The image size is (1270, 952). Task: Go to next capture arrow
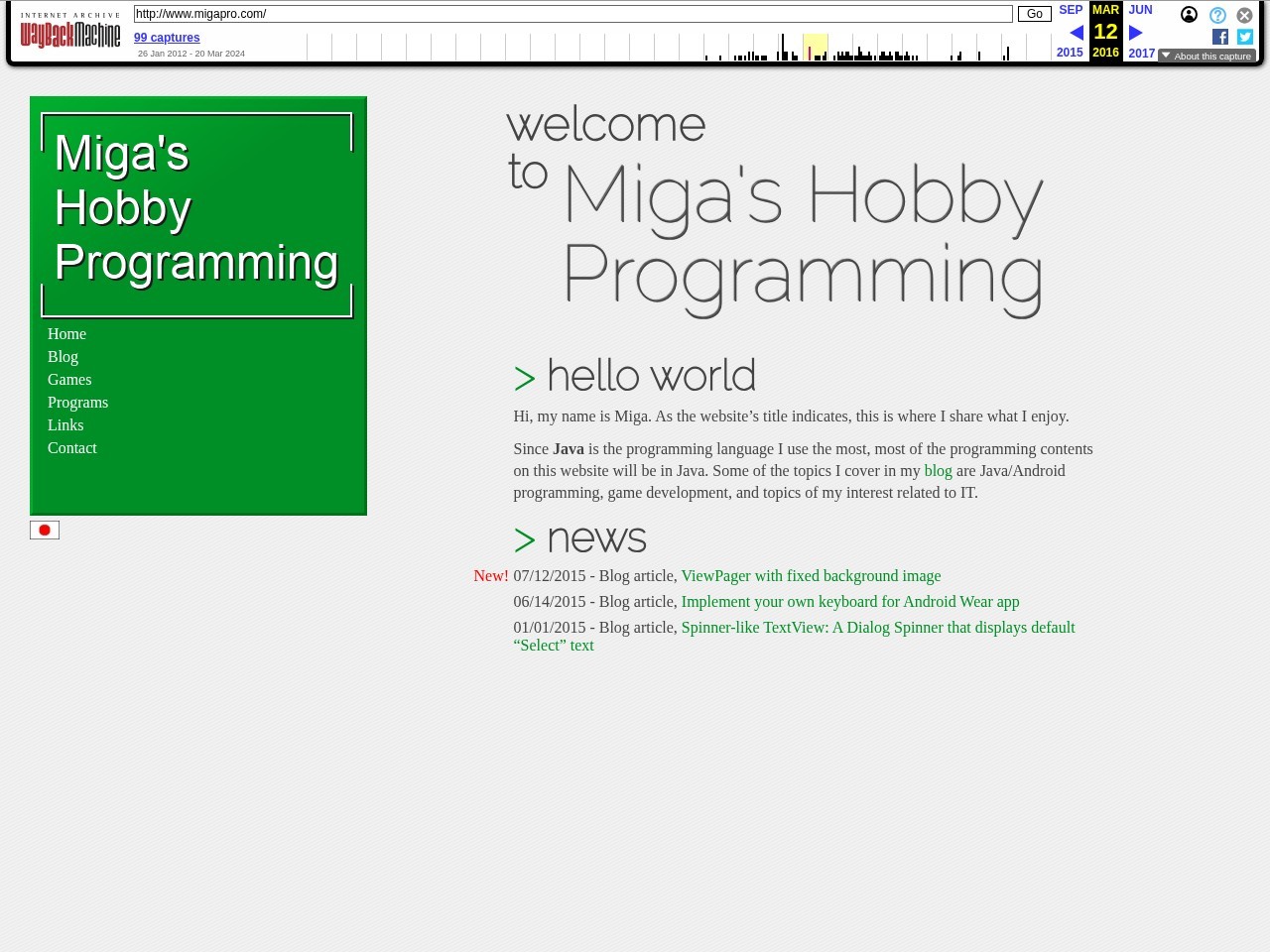(x=1136, y=33)
